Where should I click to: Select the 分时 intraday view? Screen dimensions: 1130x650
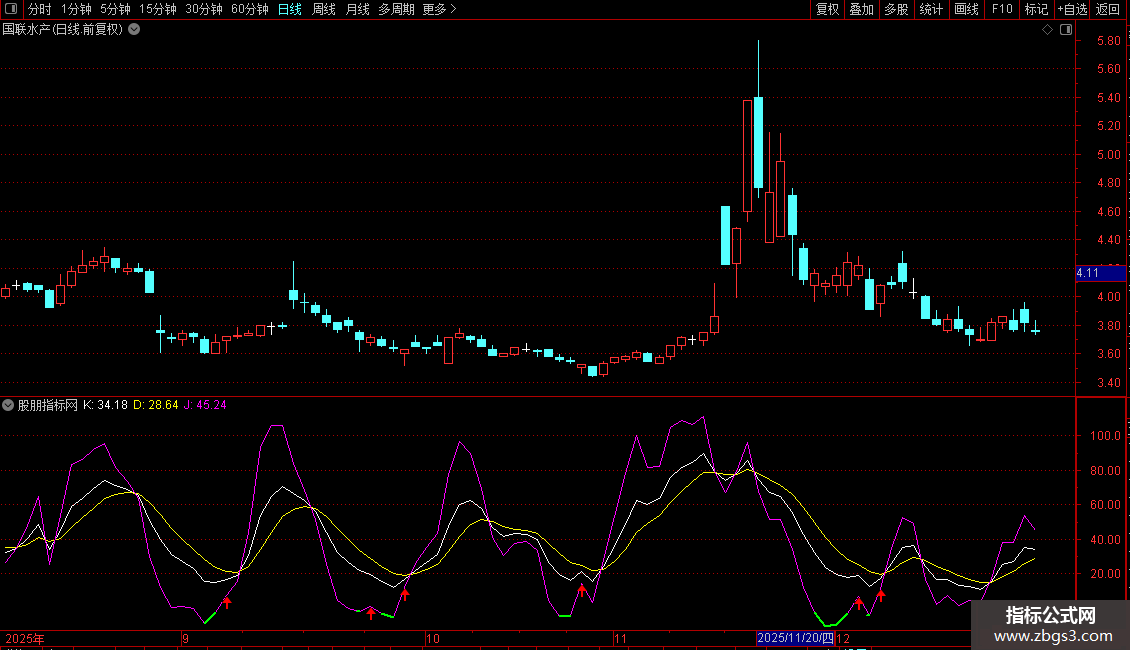point(39,10)
